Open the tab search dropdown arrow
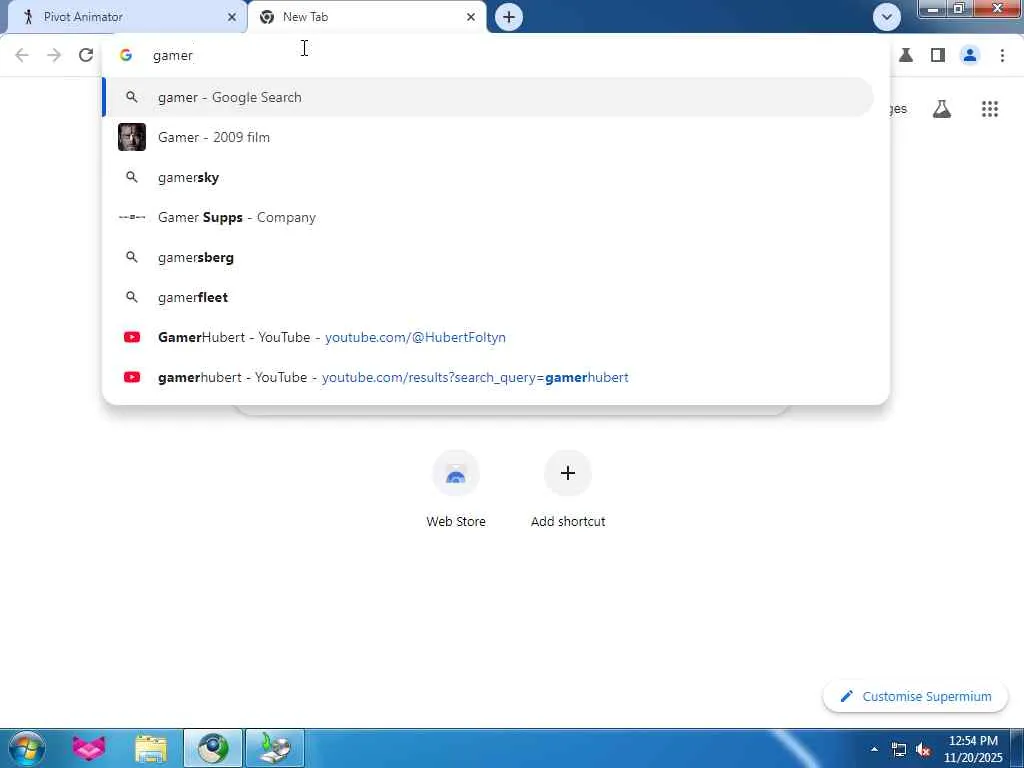The image size is (1024, 768). coord(886,17)
